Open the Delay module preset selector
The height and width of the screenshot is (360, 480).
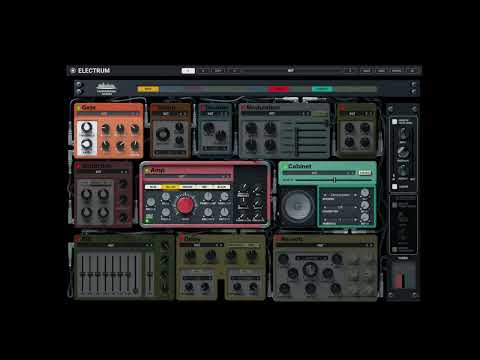coord(202,245)
